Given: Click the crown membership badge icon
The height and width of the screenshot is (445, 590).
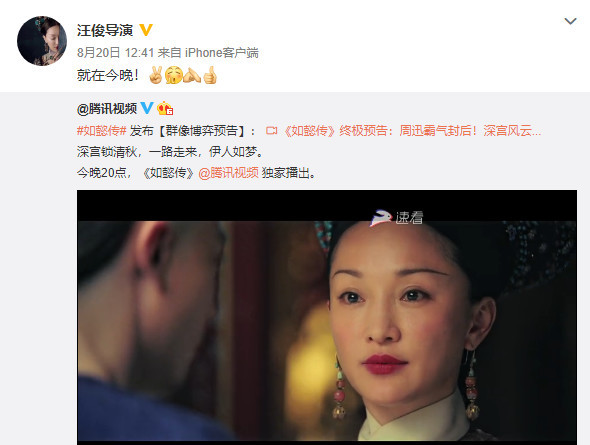Looking at the screenshot, I should 165,109.
